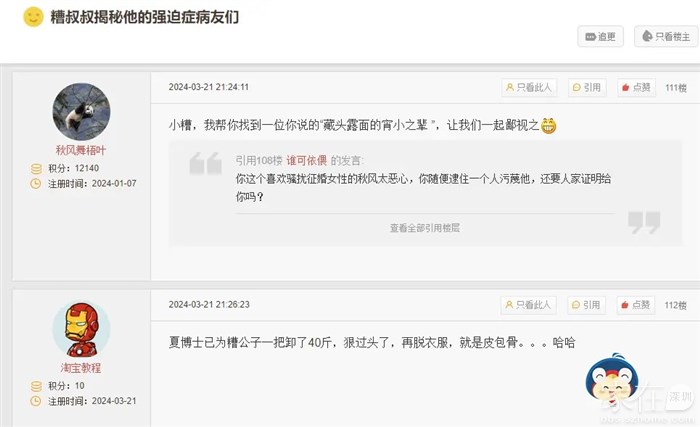This screenshot has width=700, height=427.
Task: Like floor 112 post with 点赞 thumb
Action: coord(636,305)
